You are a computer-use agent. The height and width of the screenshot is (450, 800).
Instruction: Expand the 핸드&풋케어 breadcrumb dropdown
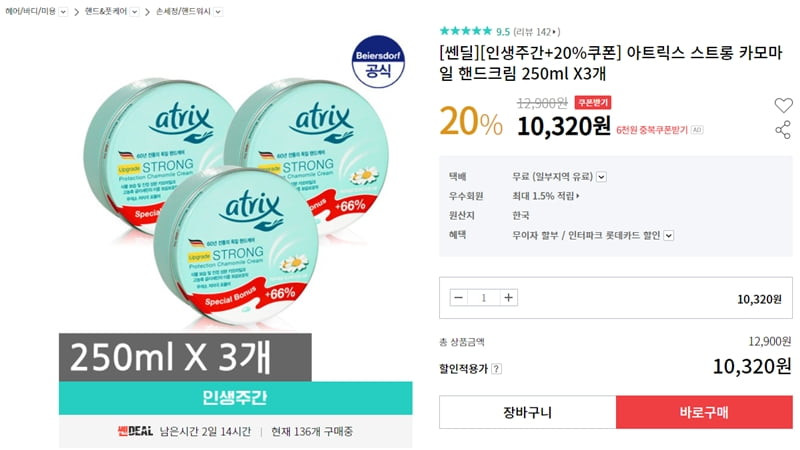click(x=135, y=11)
